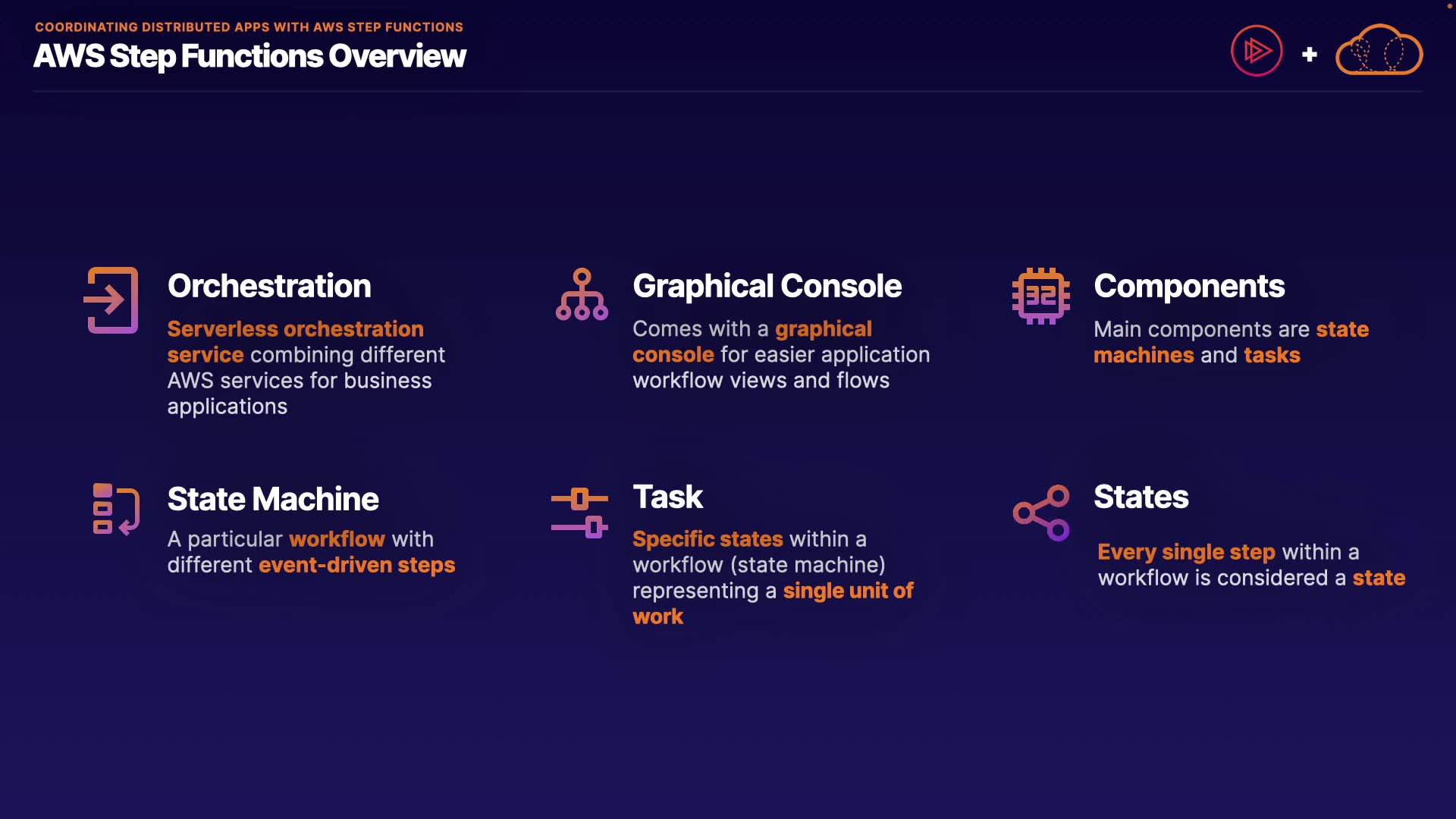Click the Orchestration heading
Image resolution: width=1456 pixels, height=819 pixels.
269,286
